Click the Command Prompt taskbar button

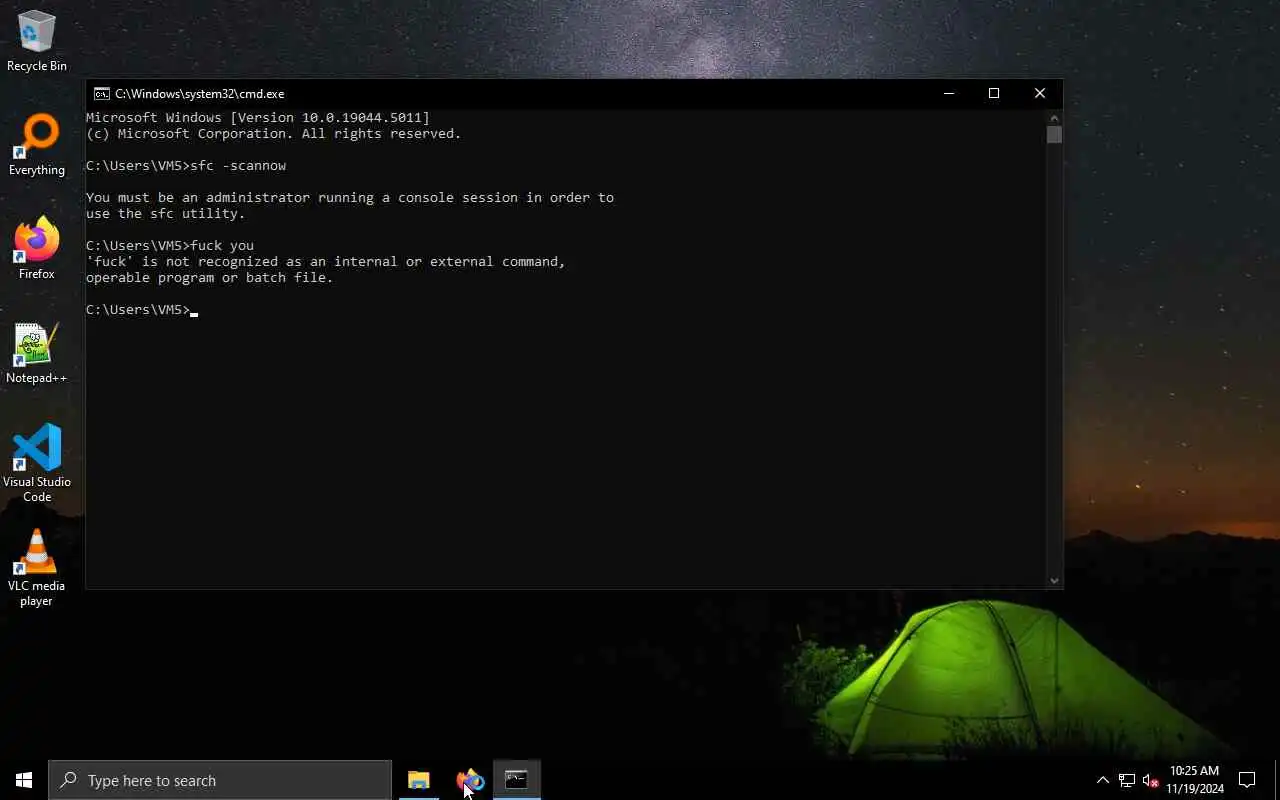point(517,780)
